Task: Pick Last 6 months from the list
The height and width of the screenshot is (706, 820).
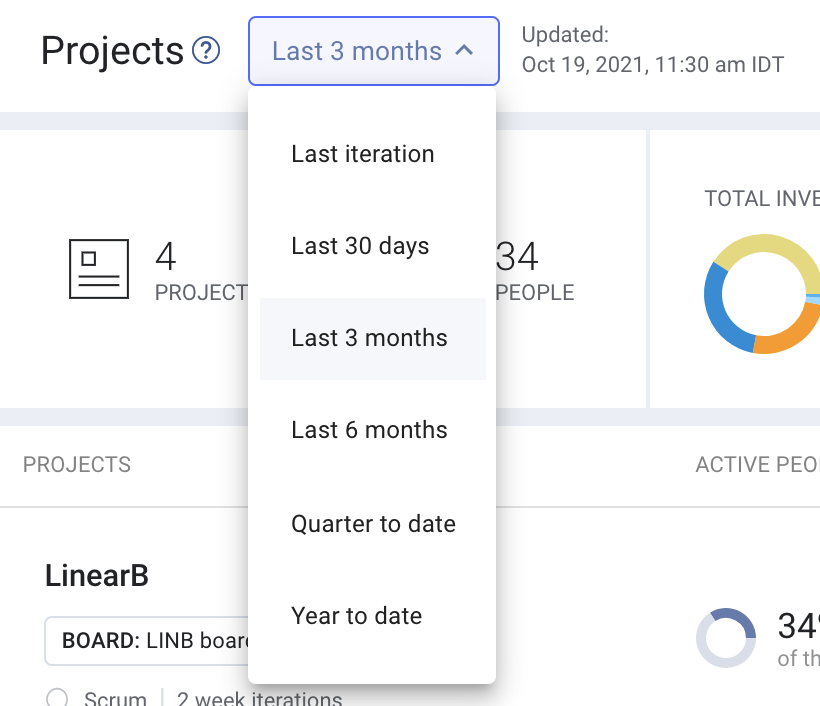Action: click(373, 430)
